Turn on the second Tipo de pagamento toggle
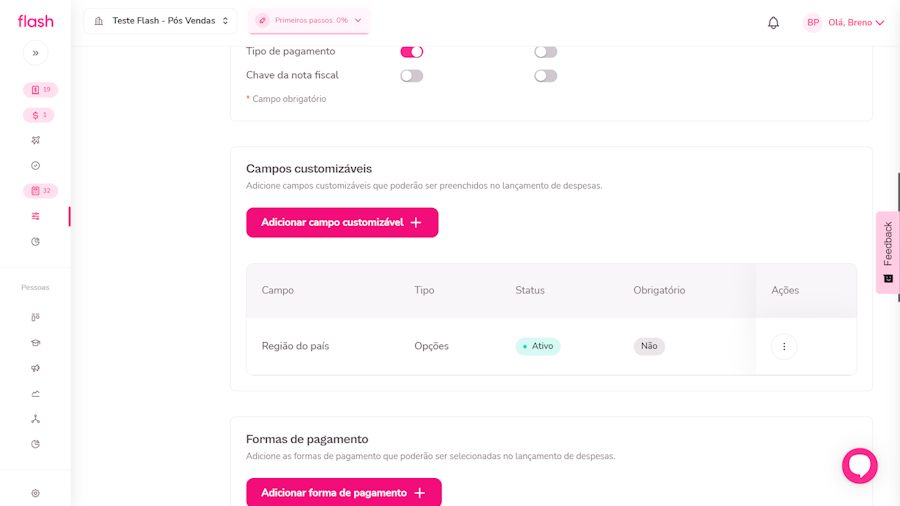 tap(545, 52)
